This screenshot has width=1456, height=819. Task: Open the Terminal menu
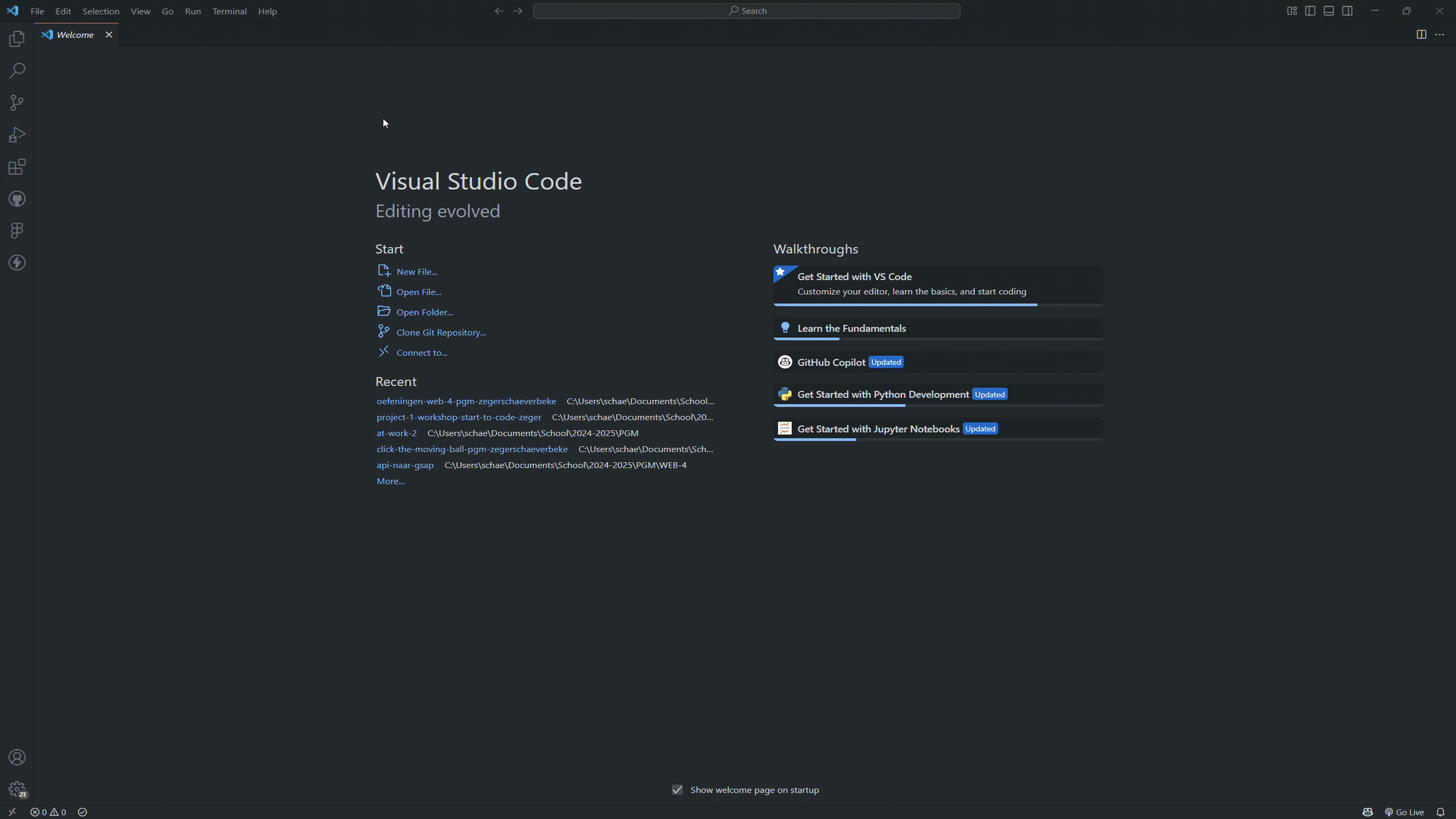coord(229,11)
